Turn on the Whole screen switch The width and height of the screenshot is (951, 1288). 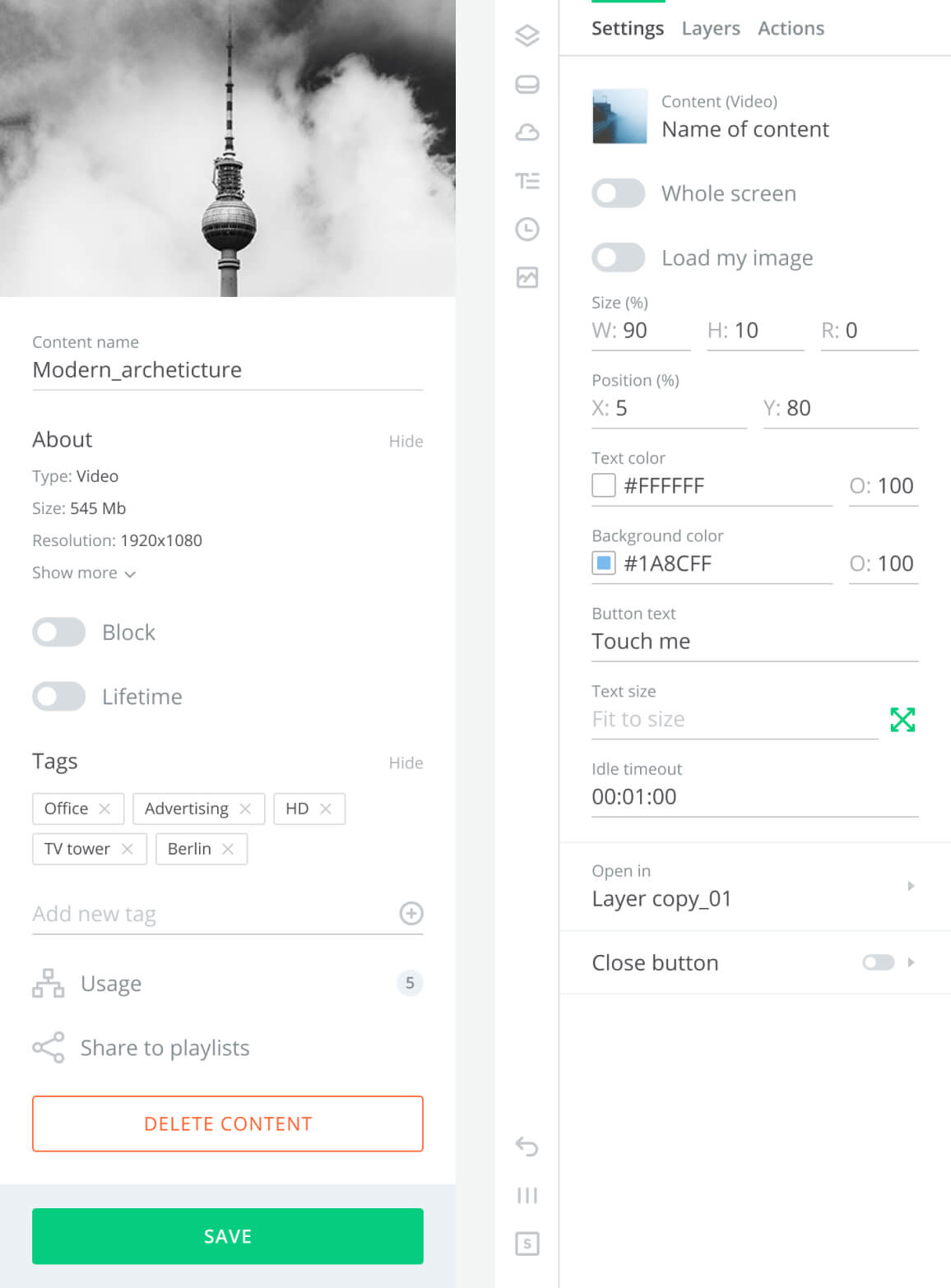coord(619,193)
